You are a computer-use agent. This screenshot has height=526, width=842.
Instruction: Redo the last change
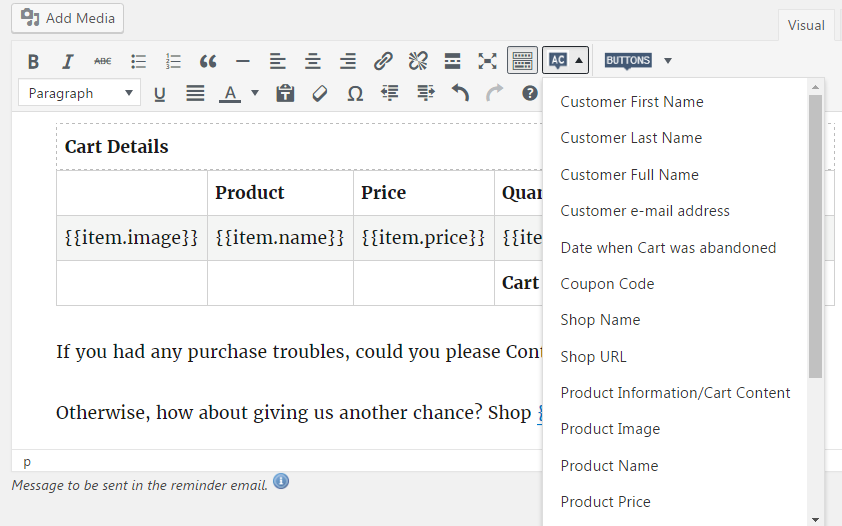coord(495,94)
